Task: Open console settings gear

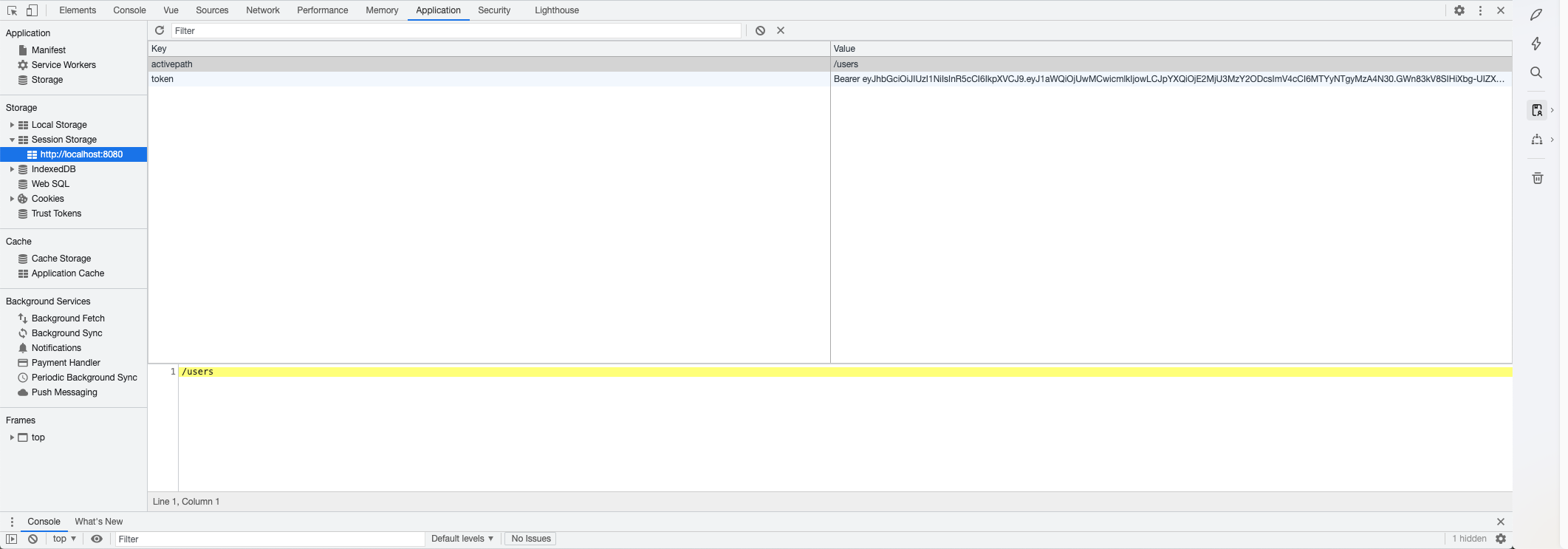Action: [x=1501, y=539]
